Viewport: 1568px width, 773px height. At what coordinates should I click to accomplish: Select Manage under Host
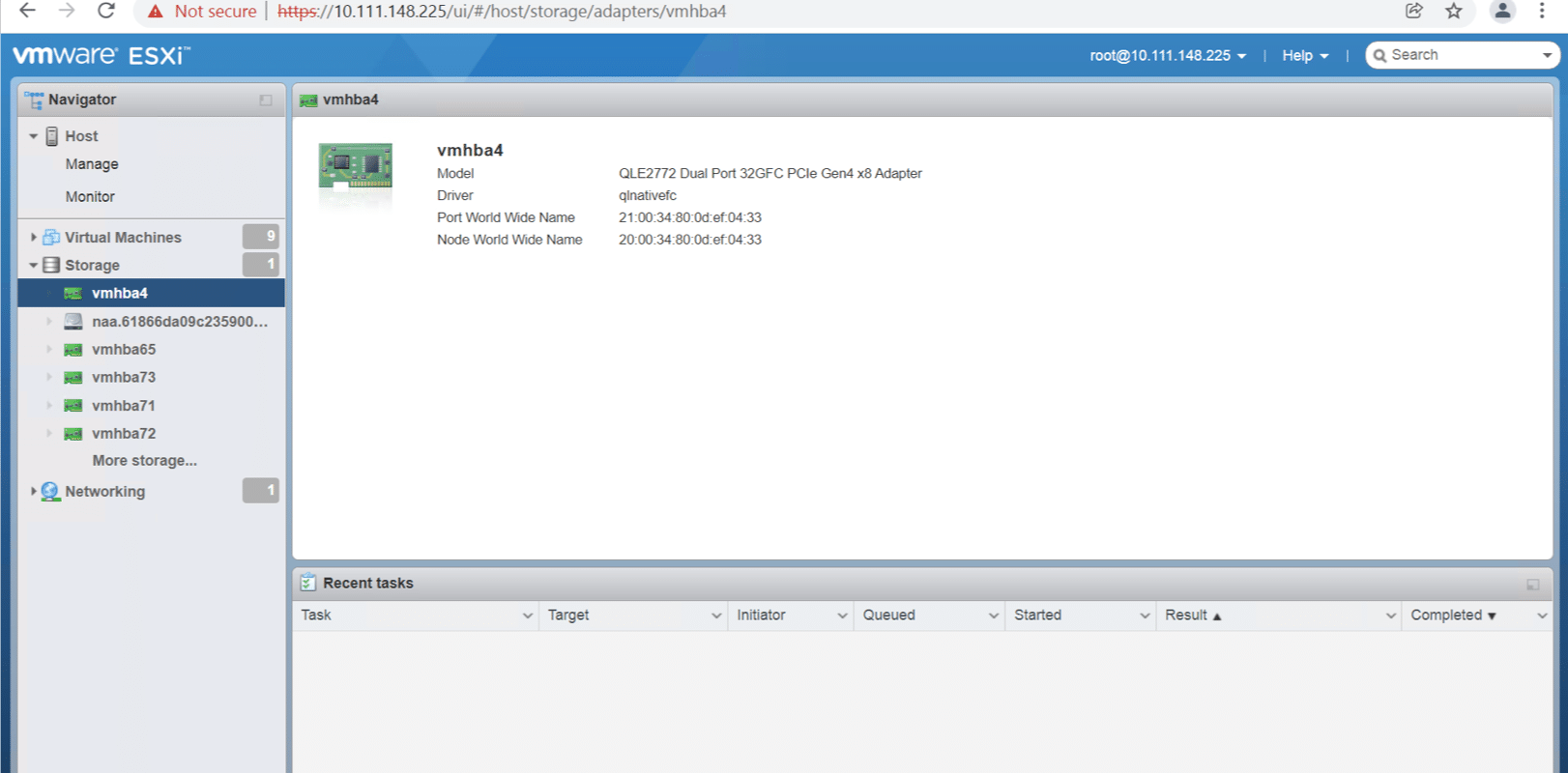click(92, 164)
